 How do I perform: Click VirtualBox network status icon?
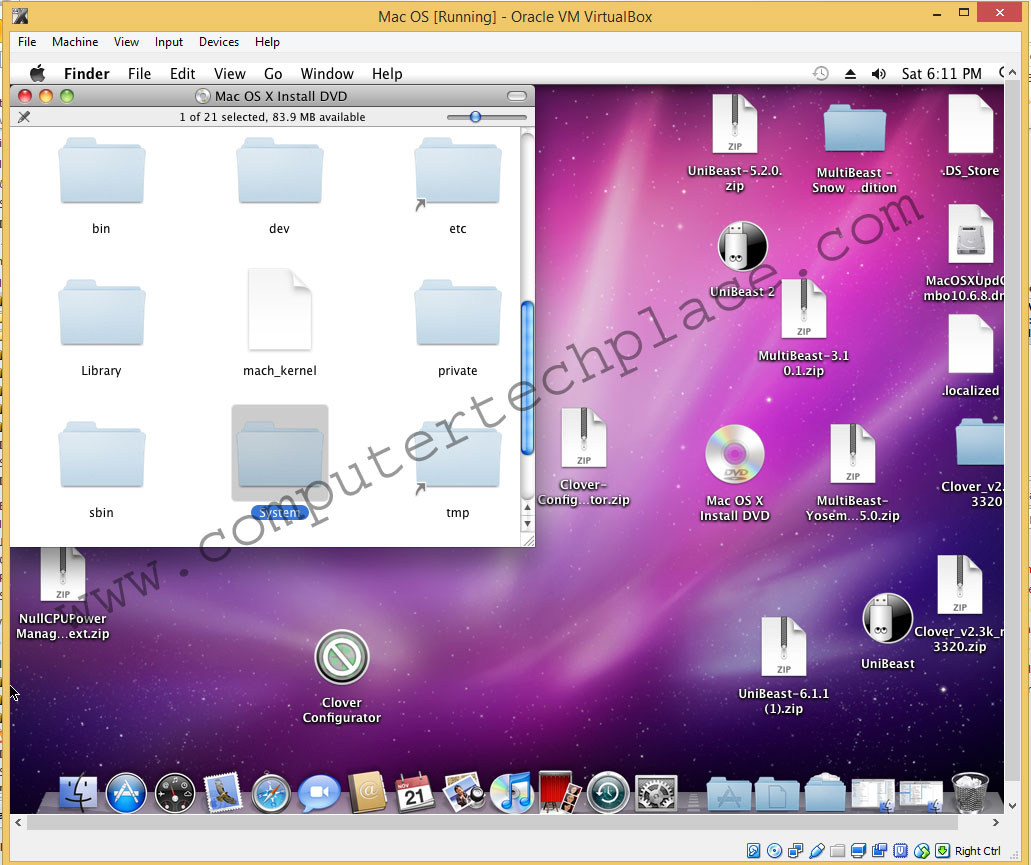[796, 851]
